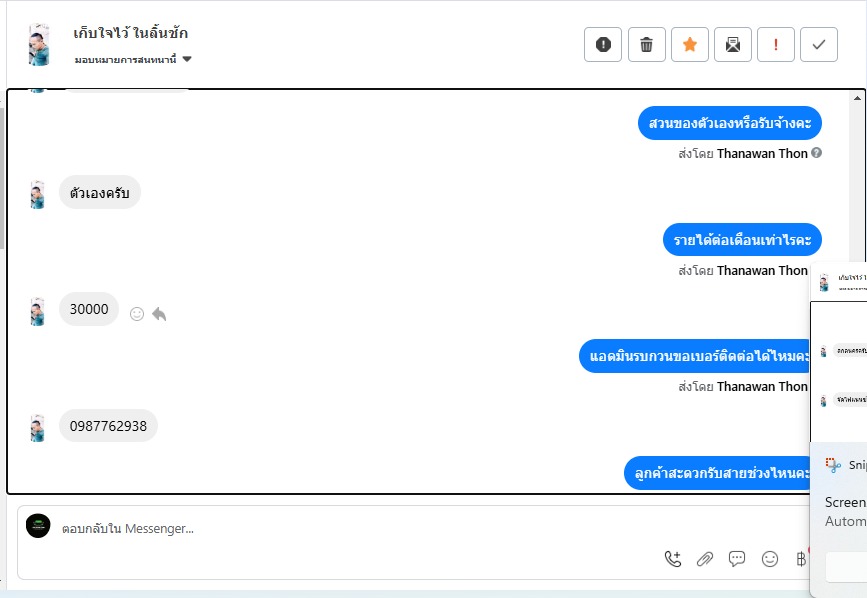Screen dimensions: 867x598
Task: Toggle the orange follow-up star
Action: [x=690, y=44]
